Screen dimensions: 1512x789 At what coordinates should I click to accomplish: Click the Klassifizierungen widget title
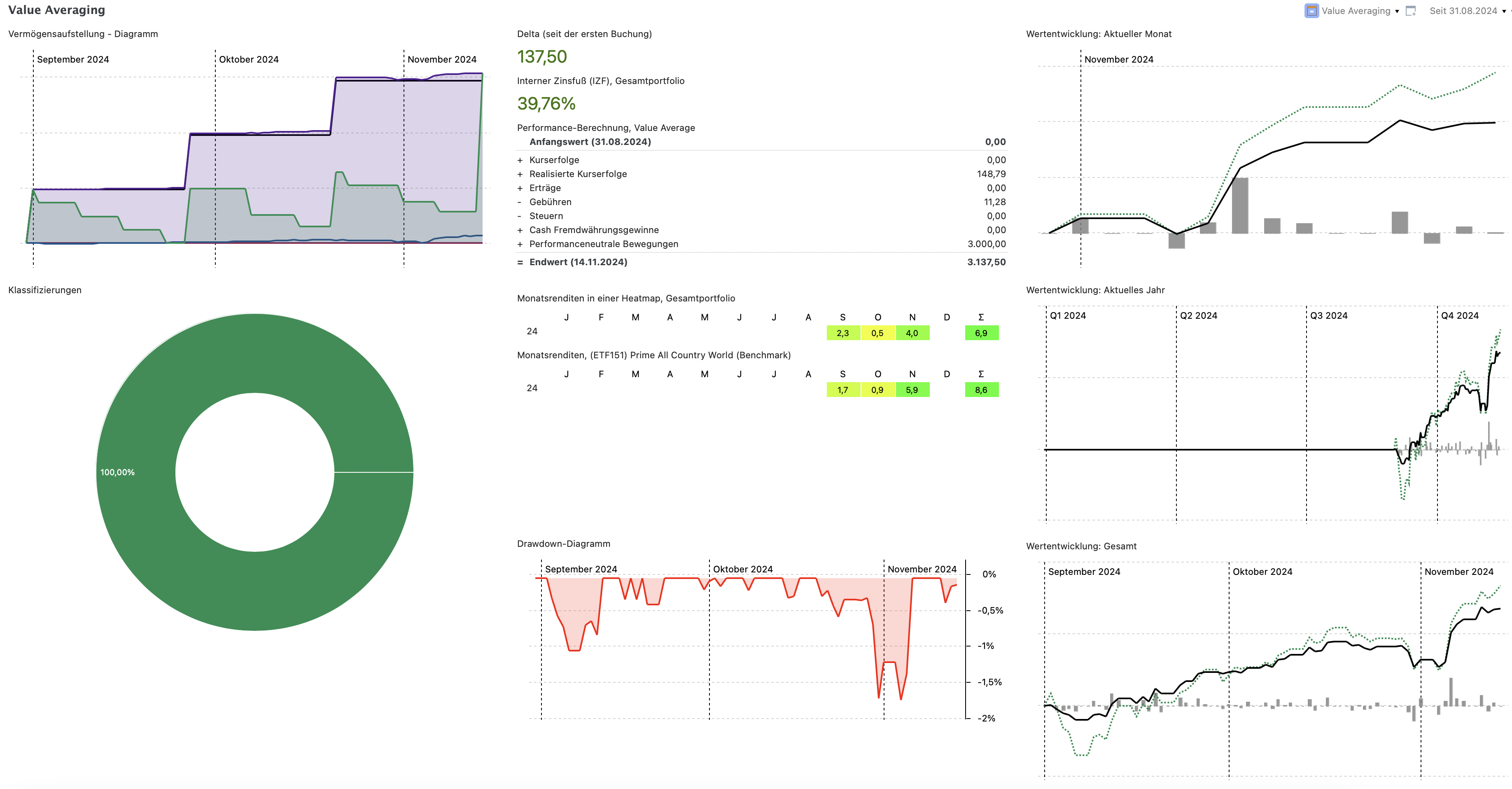(44, 290)
